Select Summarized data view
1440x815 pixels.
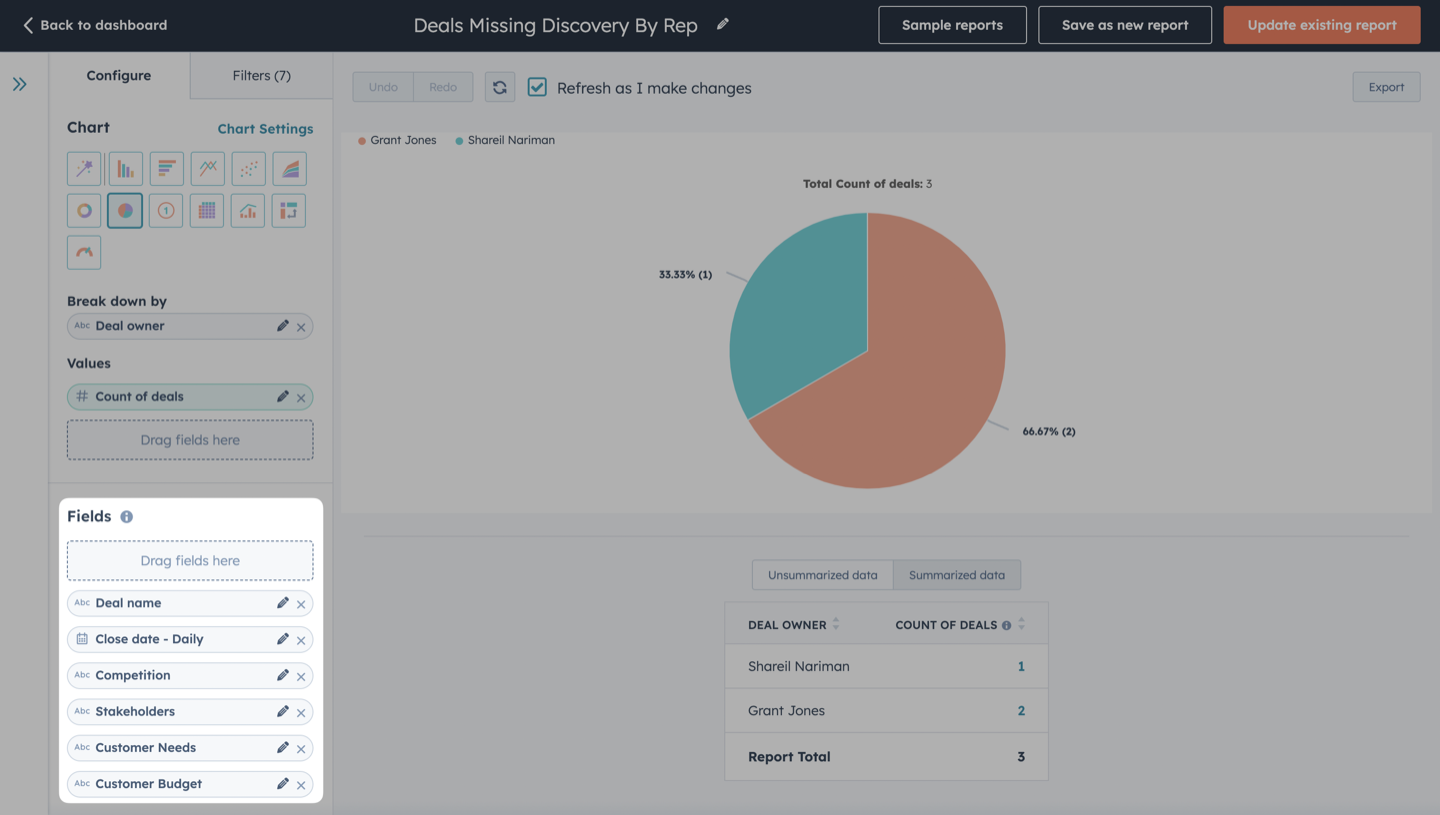point(957,575)
